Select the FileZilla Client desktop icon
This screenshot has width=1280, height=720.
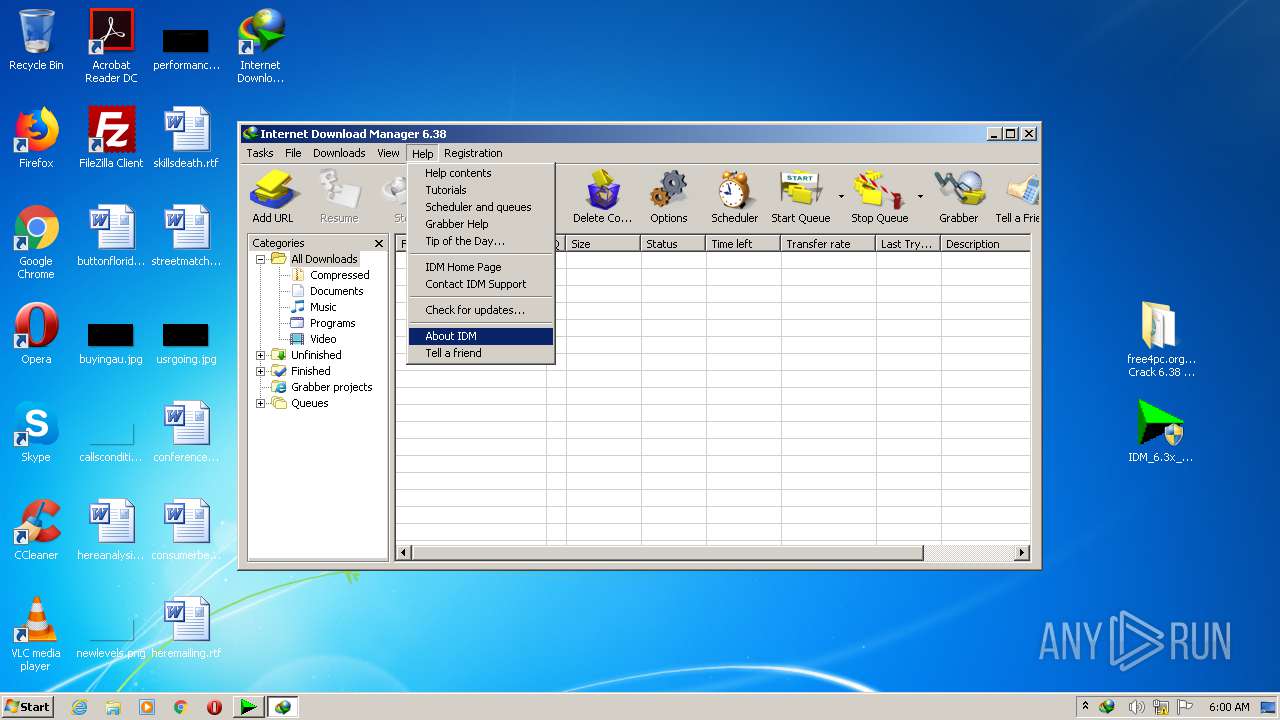(111, 138)
